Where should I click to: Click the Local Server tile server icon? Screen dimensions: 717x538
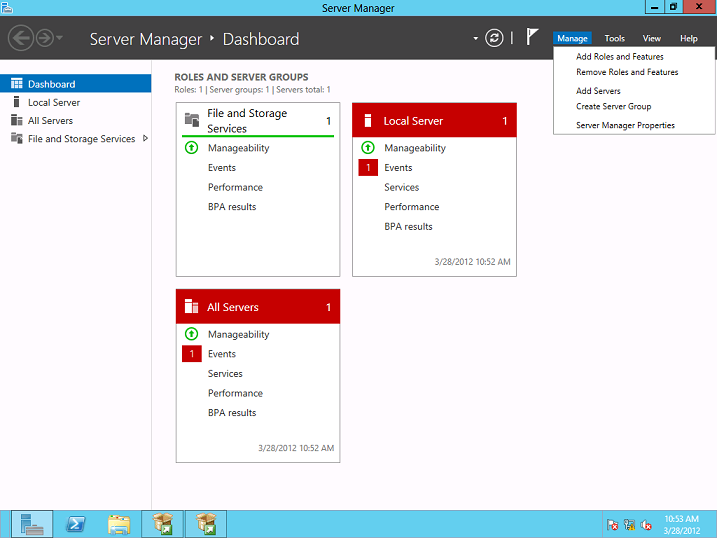367,120
